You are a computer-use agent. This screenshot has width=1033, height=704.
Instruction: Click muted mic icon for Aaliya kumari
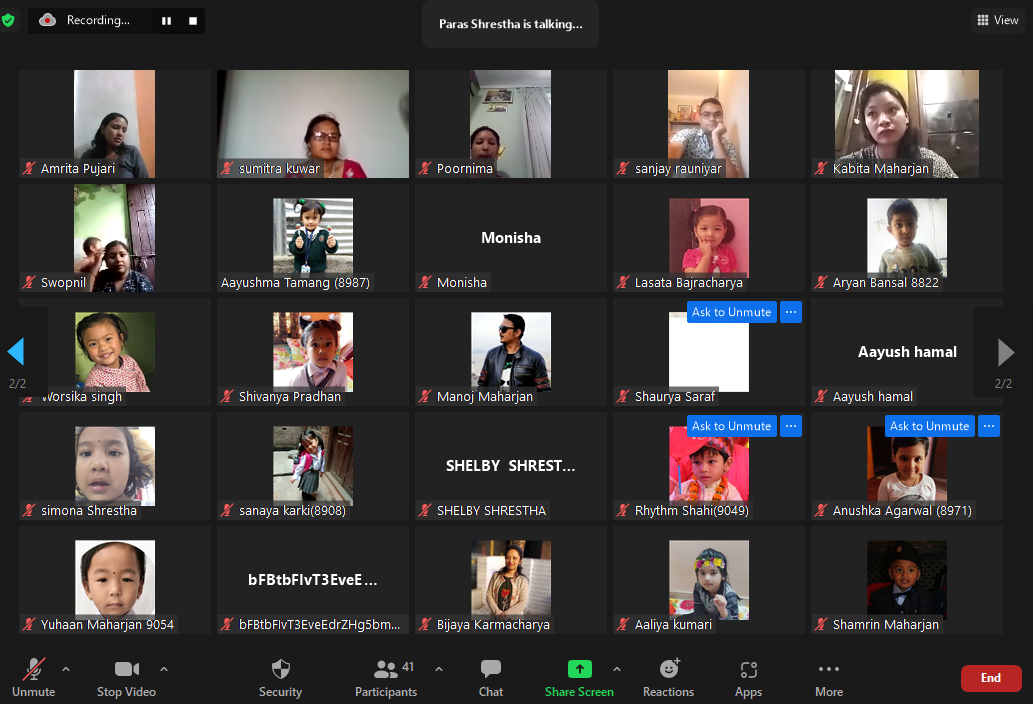coord(623,624)
